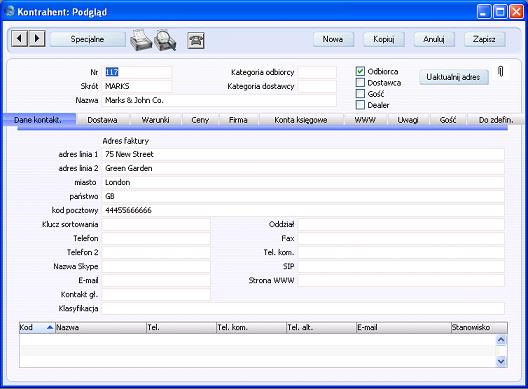528x389 pixels.
Task: Edit the Nazwa field
Action: point(219,100)
